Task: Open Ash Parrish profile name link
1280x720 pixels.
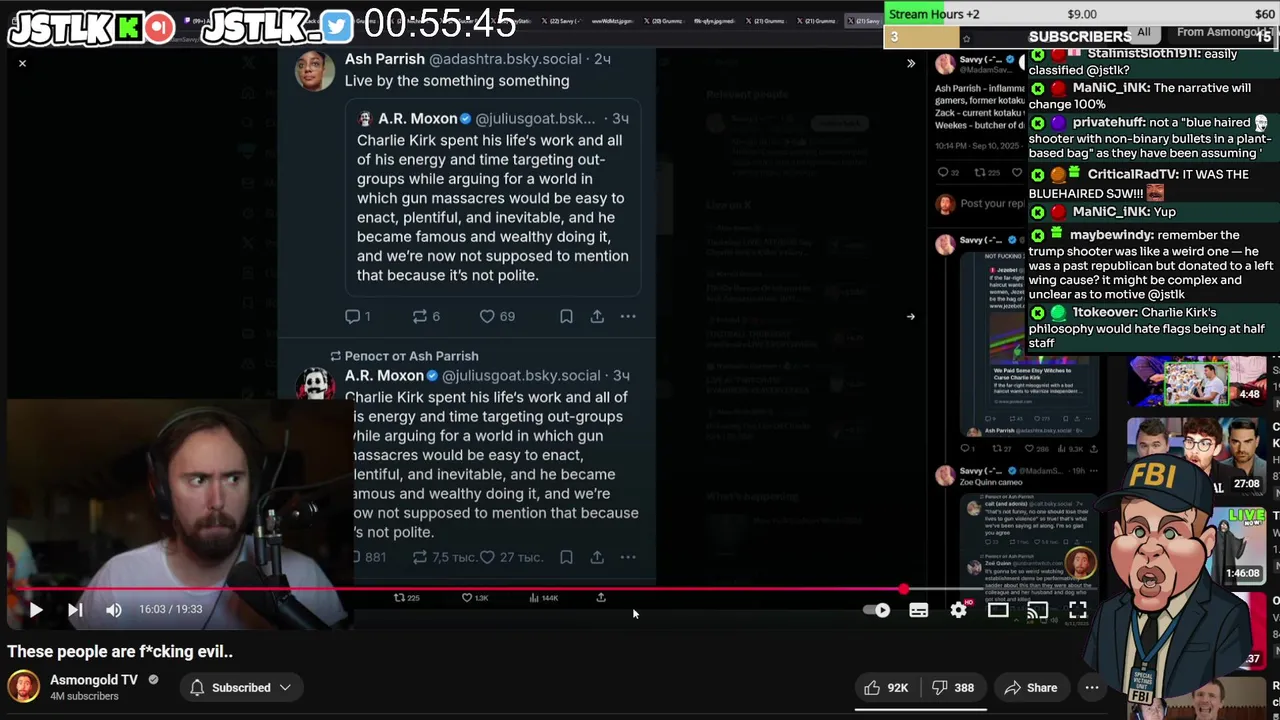Action: click(x=385, y=59)
